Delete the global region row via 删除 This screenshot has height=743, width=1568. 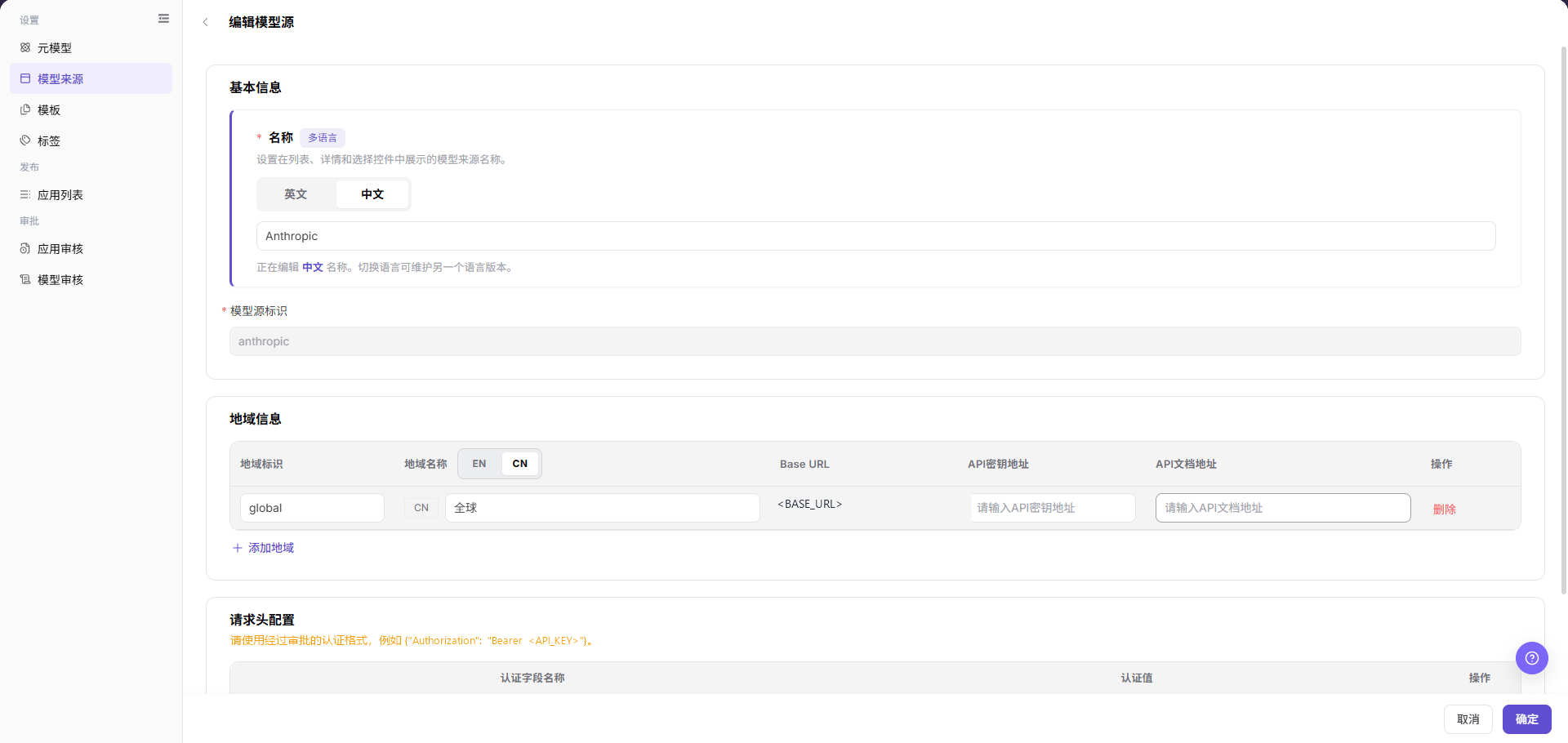(x=1444, y=509)
